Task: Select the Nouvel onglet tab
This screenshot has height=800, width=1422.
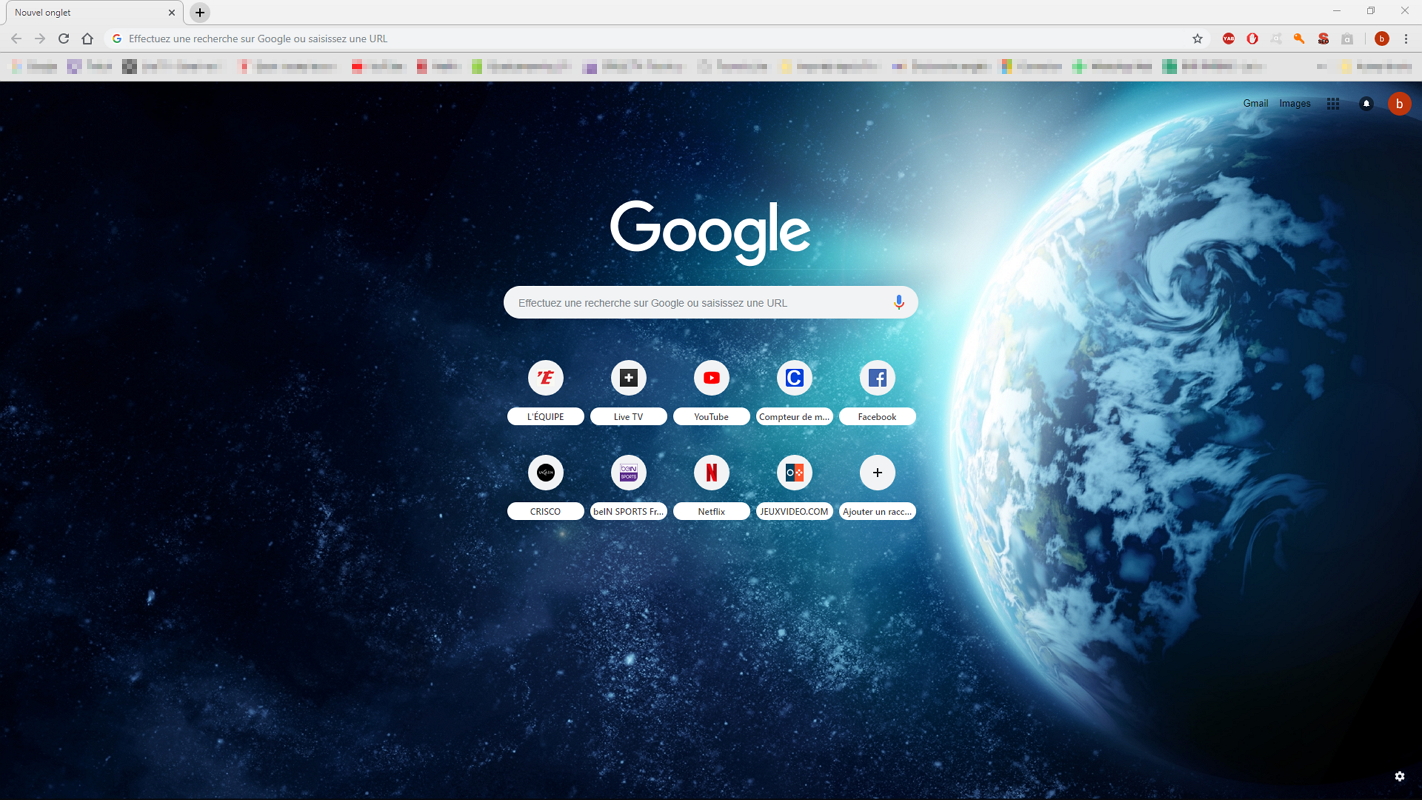Action: tap(94, 13)
